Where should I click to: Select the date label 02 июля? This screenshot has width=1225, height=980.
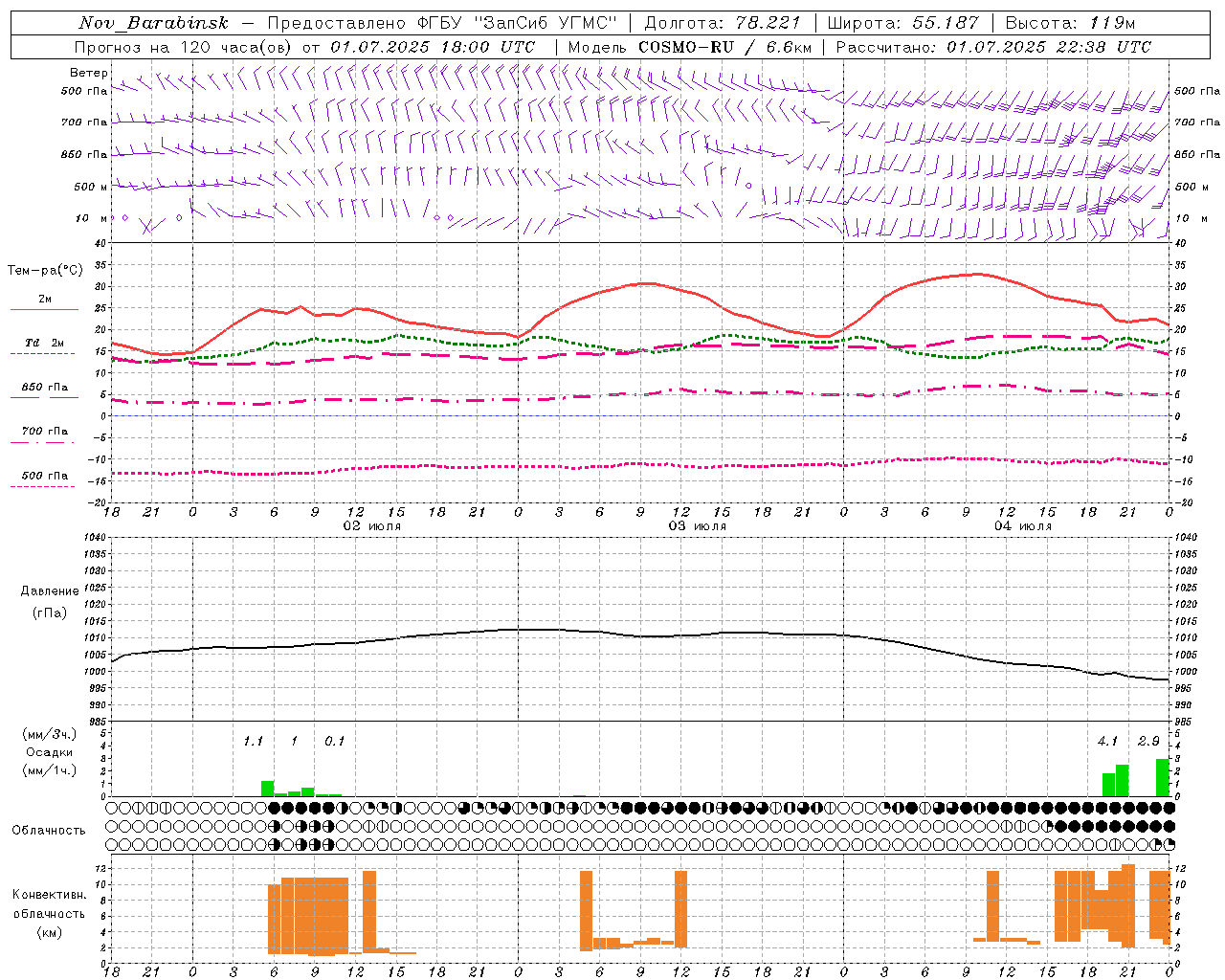372,526
